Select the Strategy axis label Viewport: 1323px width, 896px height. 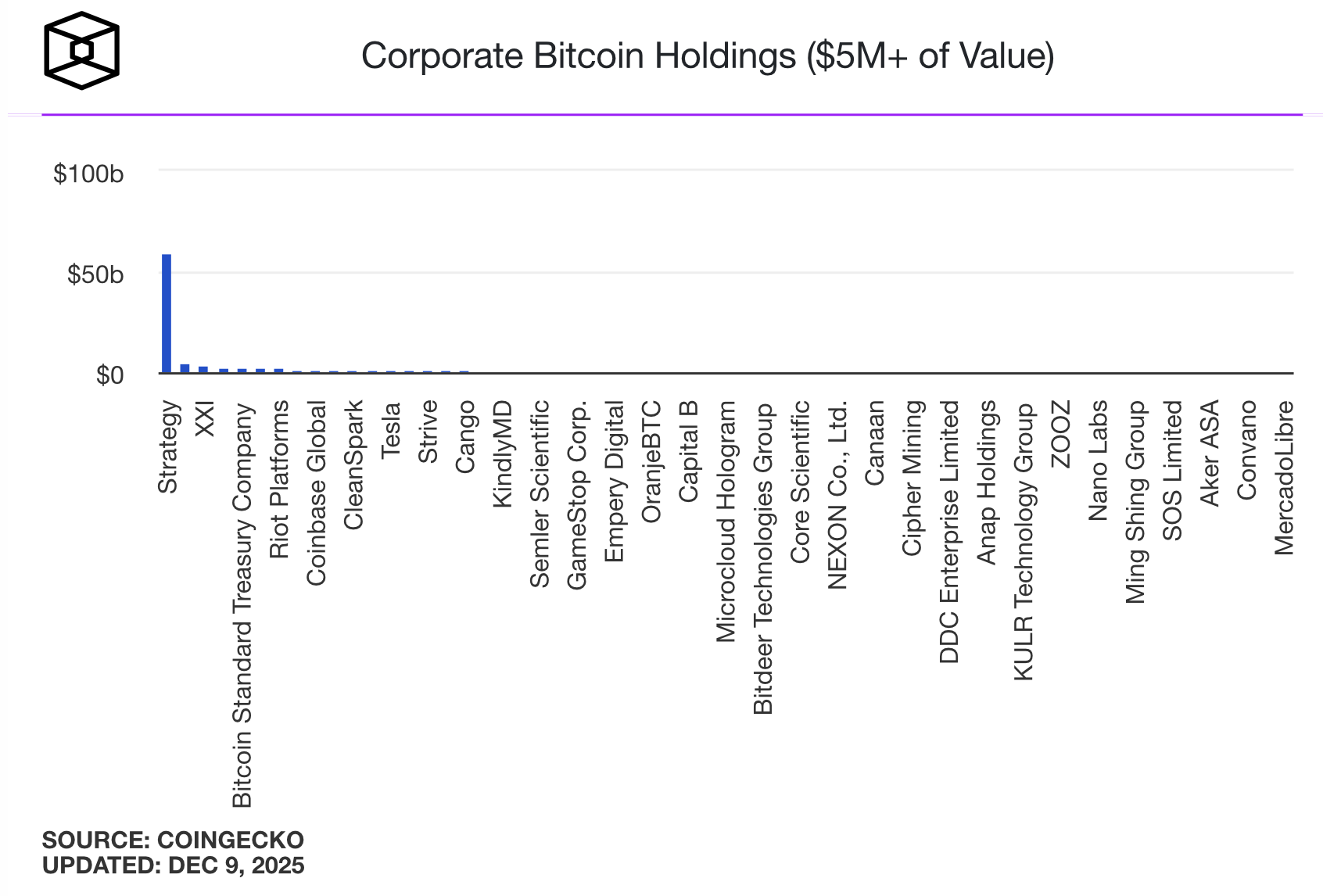[x=168, y=447]
